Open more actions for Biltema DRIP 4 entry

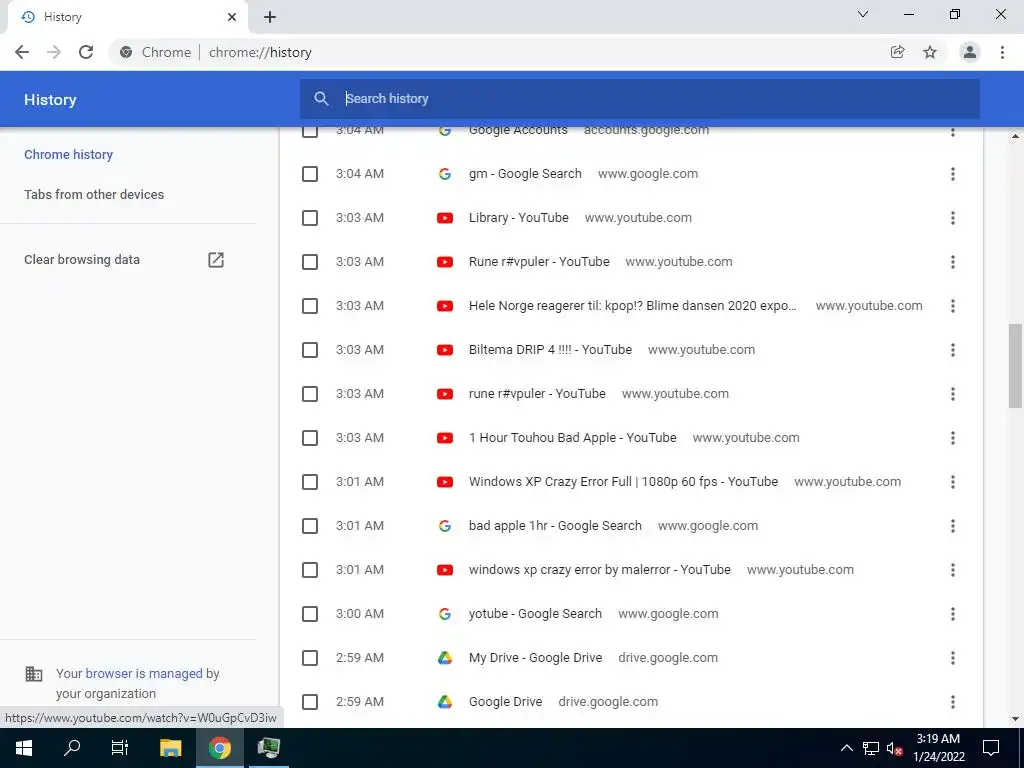click(953, 350)
